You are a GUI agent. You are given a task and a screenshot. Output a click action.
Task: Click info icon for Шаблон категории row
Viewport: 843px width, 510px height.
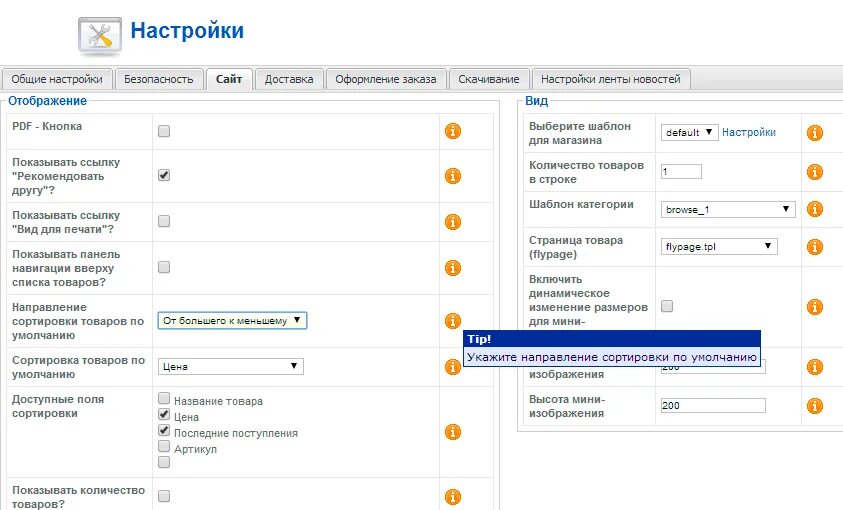(815, 209)
